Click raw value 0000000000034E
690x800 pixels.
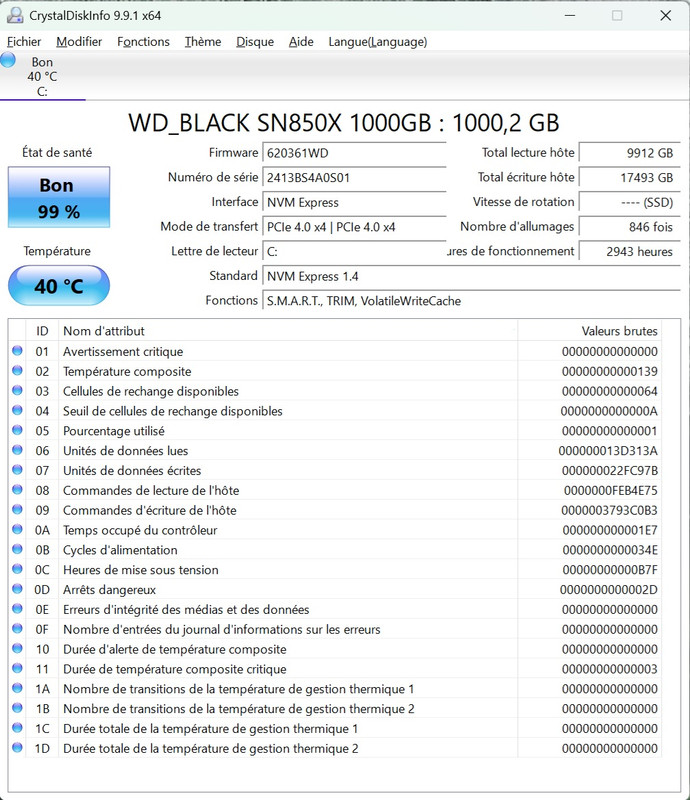pyautogui.click(x=610, y=550)
